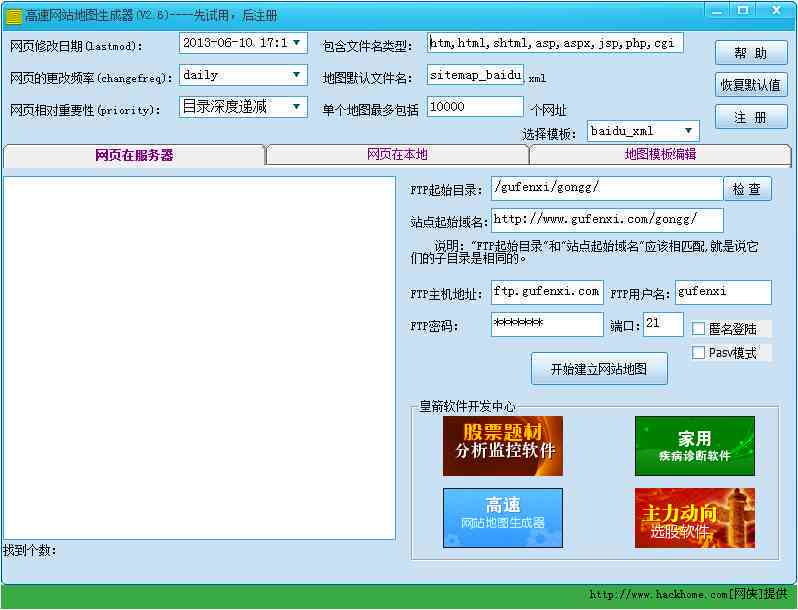Enable the 匿名登陆 checkbox
This screenshot has width=798, height=610.
[x=699, y=329]
